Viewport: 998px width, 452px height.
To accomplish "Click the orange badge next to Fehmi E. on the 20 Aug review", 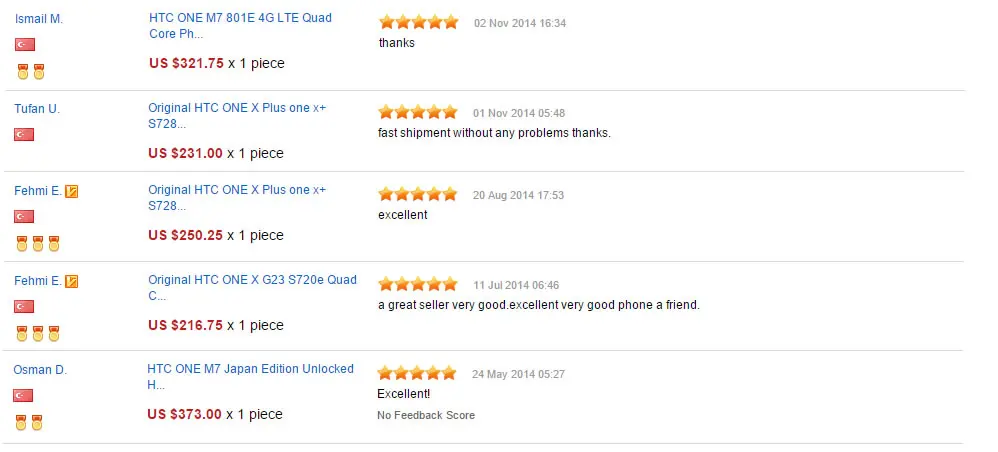I will point(72,191).
